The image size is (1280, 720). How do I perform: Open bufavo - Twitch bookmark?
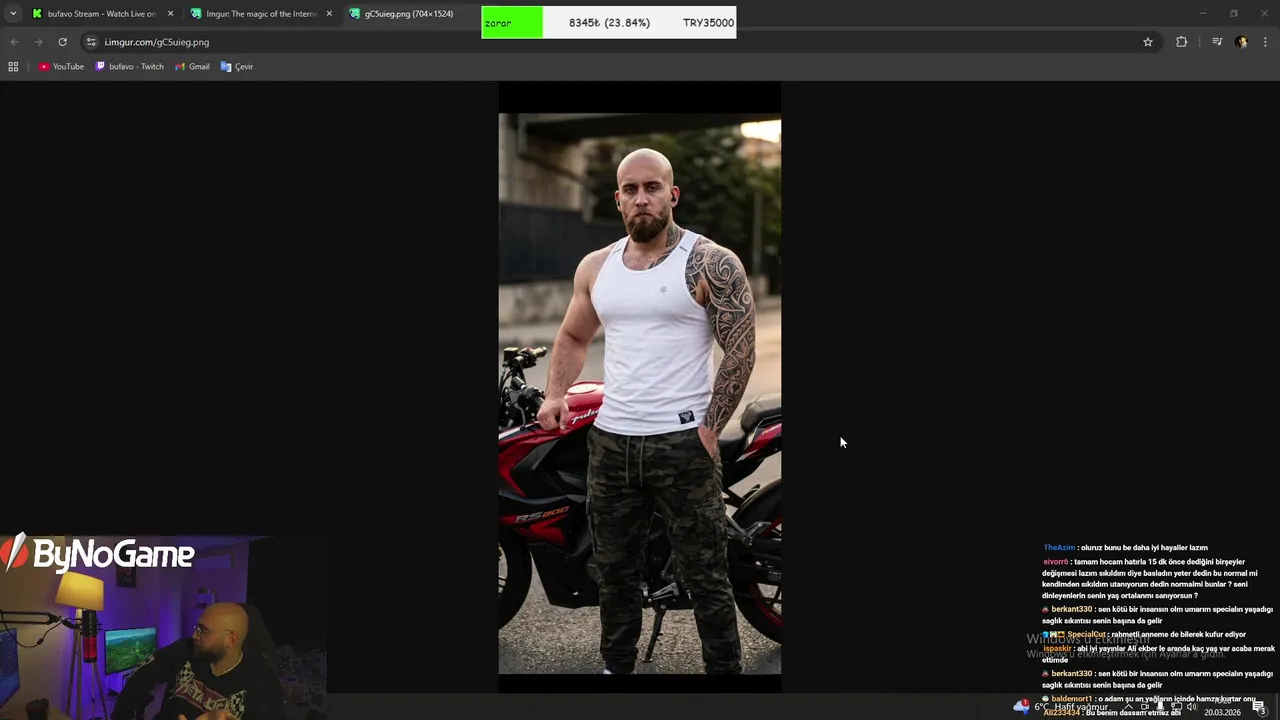130,67
